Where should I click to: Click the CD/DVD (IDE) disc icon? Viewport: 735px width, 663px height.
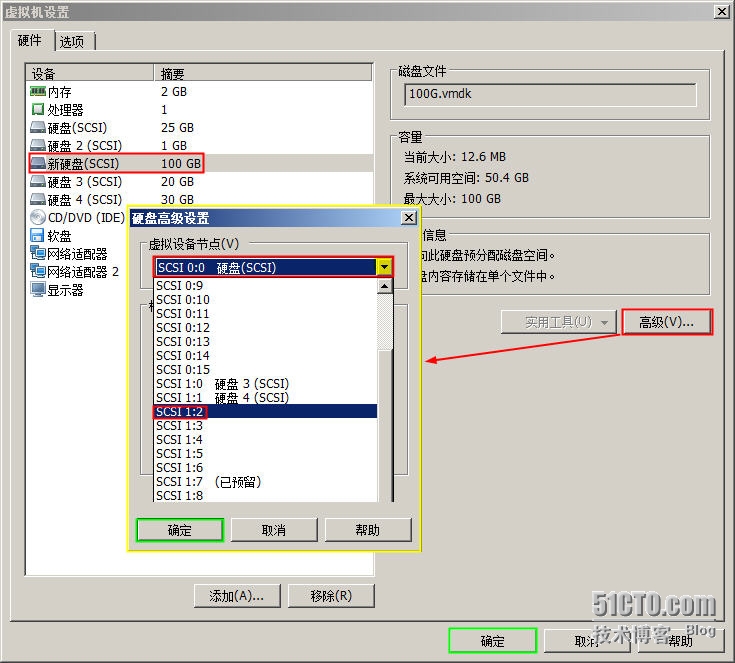click(38, 217)
